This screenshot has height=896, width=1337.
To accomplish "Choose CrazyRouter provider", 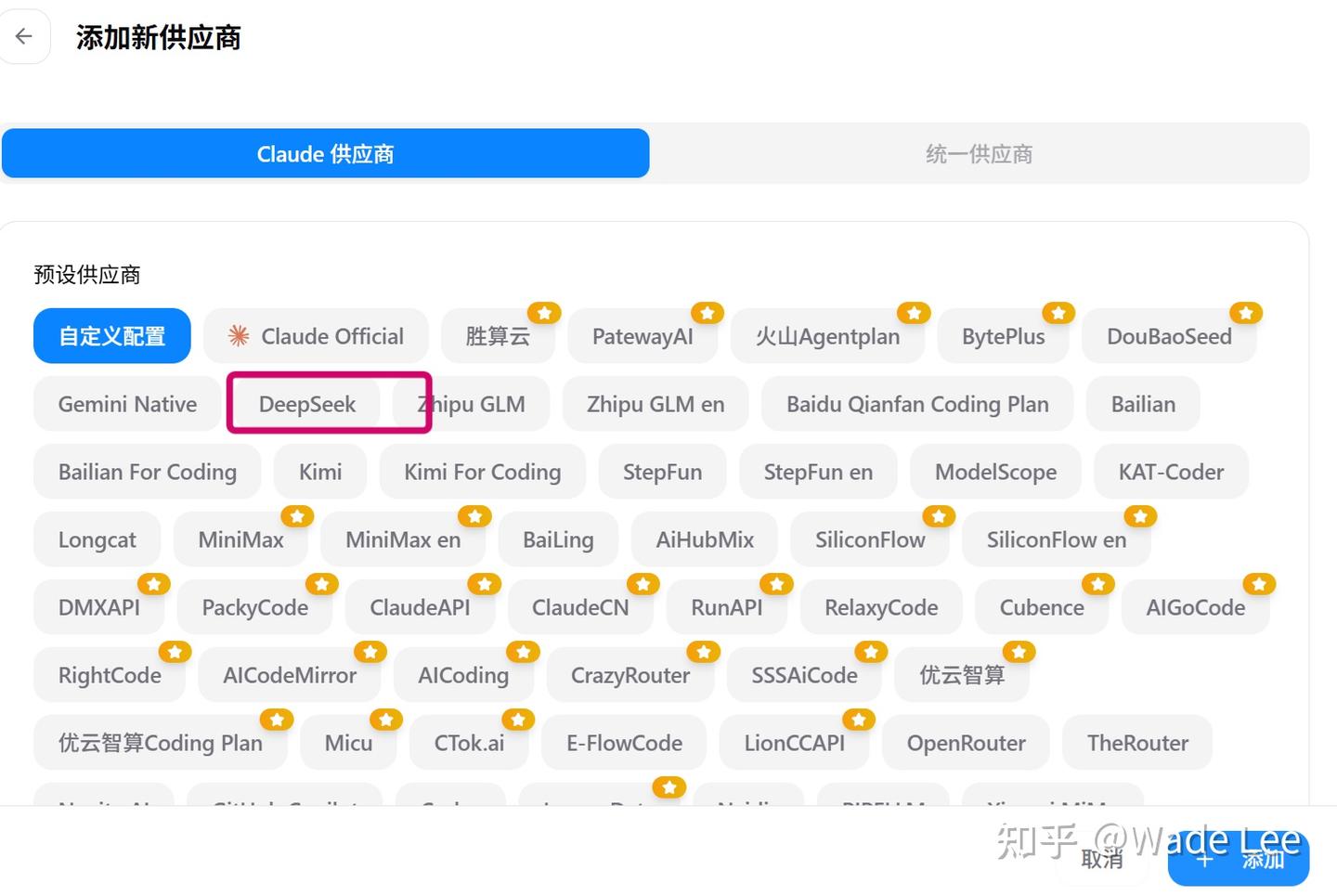I will [x=630, y=675].
